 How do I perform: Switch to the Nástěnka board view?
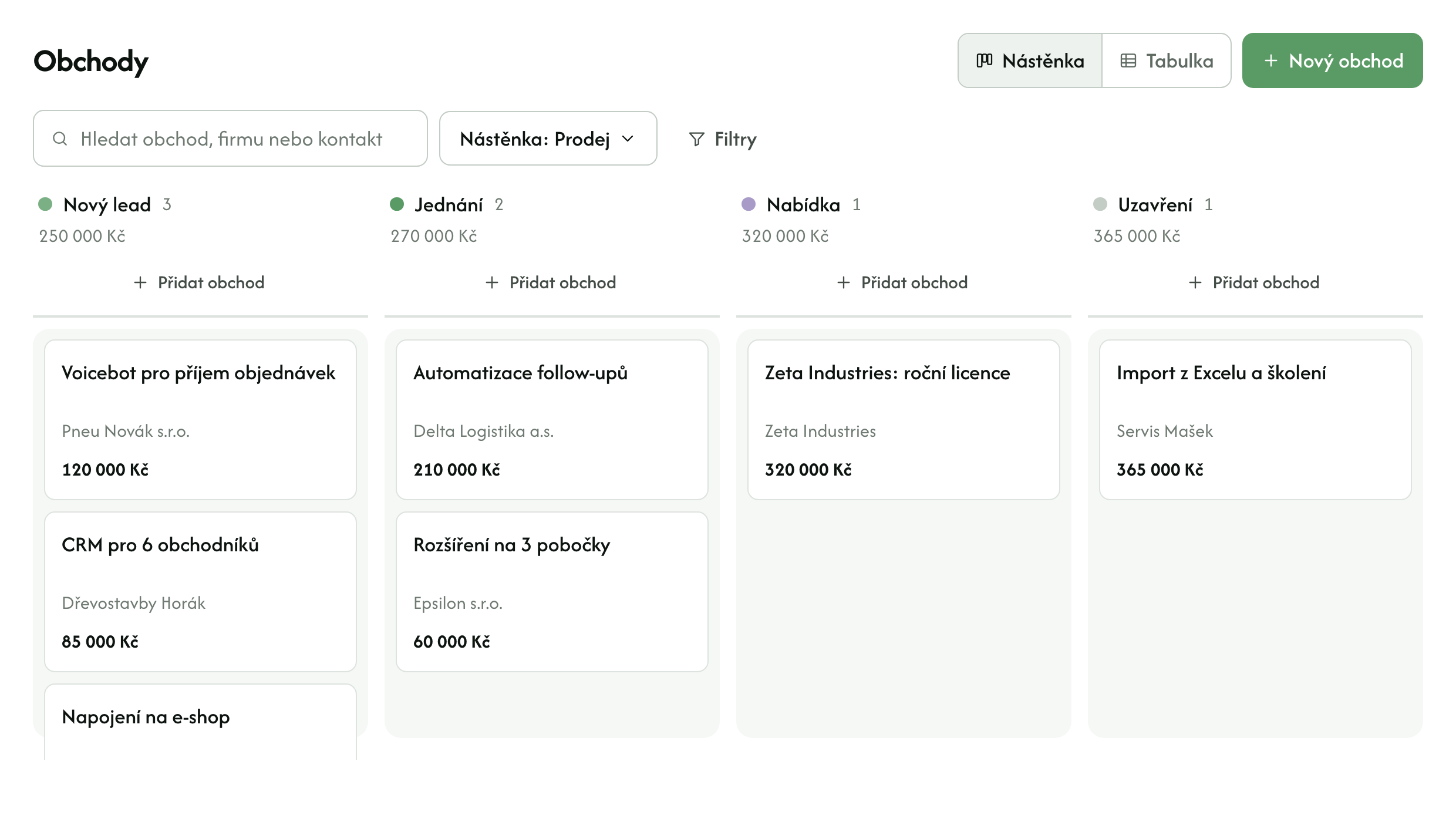(x=1030, y=60)
